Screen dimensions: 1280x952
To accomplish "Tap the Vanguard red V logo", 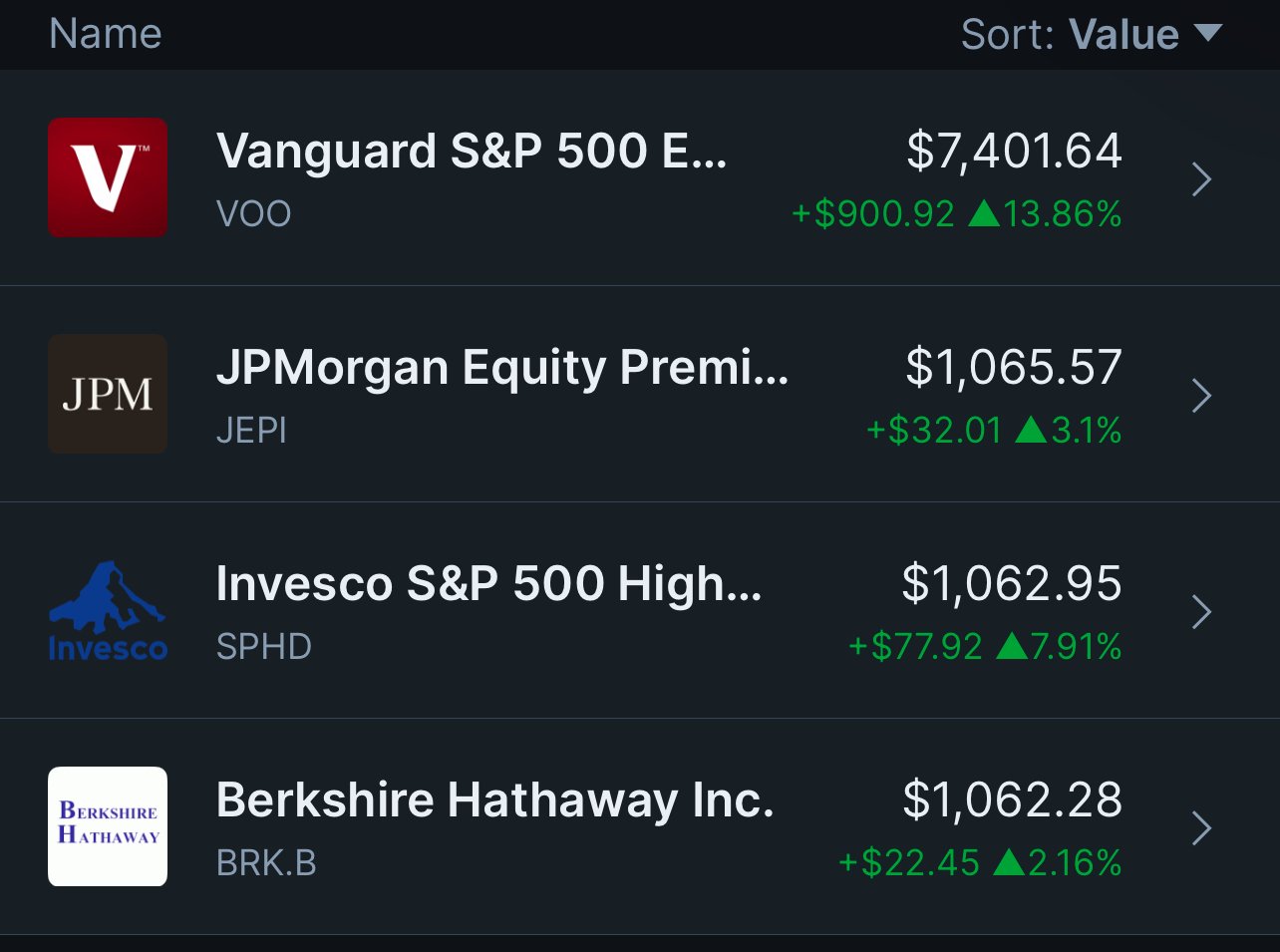I will pyautogui.click(x=108, y=177).
